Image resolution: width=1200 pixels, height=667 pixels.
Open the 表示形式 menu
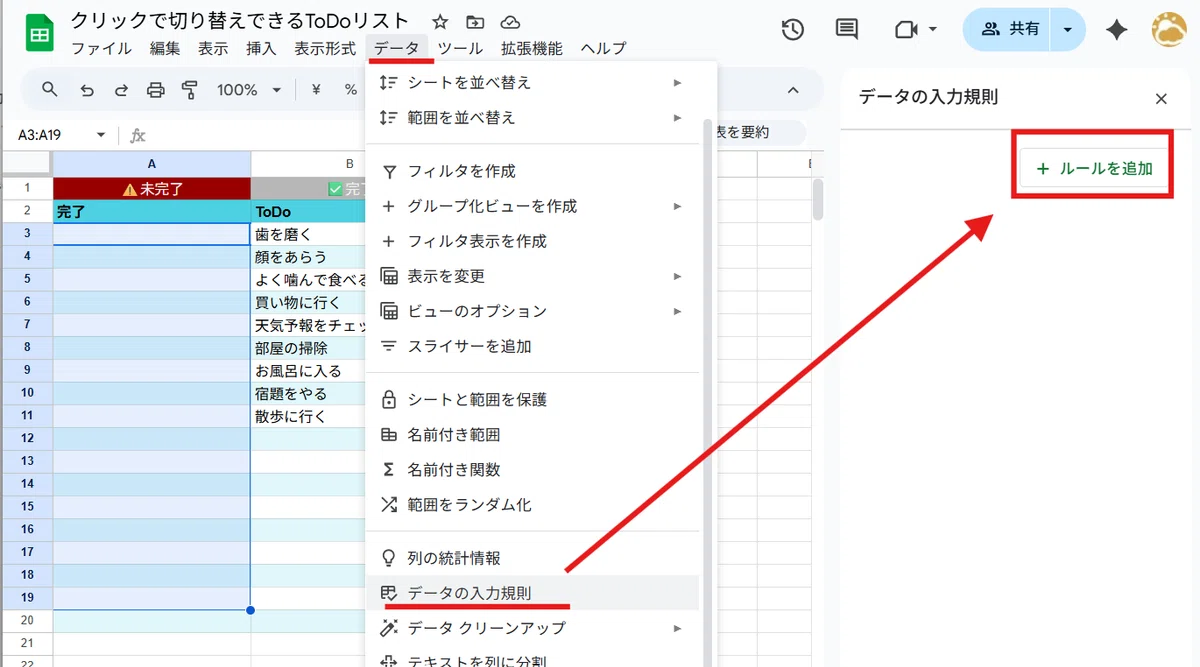pos(325,48)
